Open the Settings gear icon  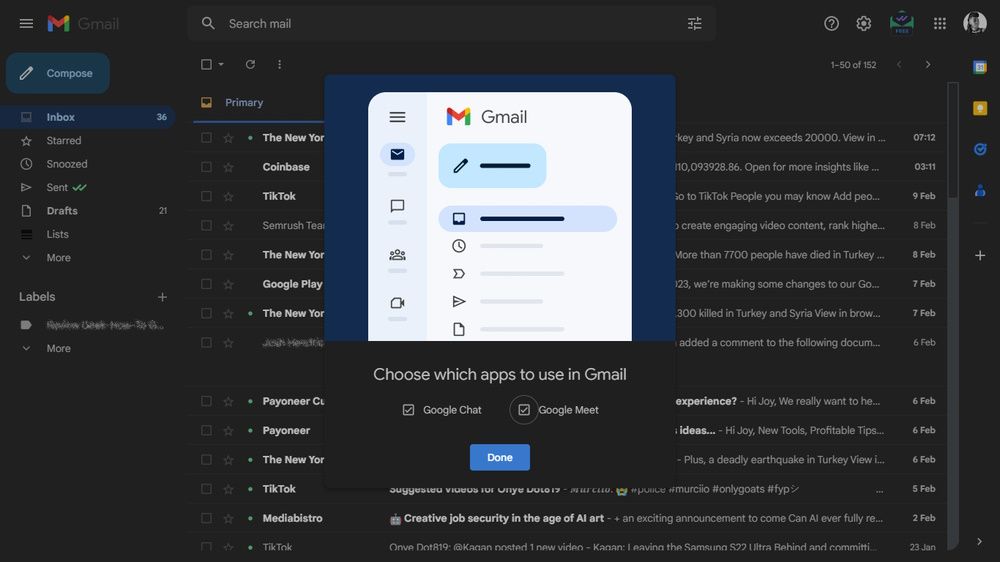(864, 24)
